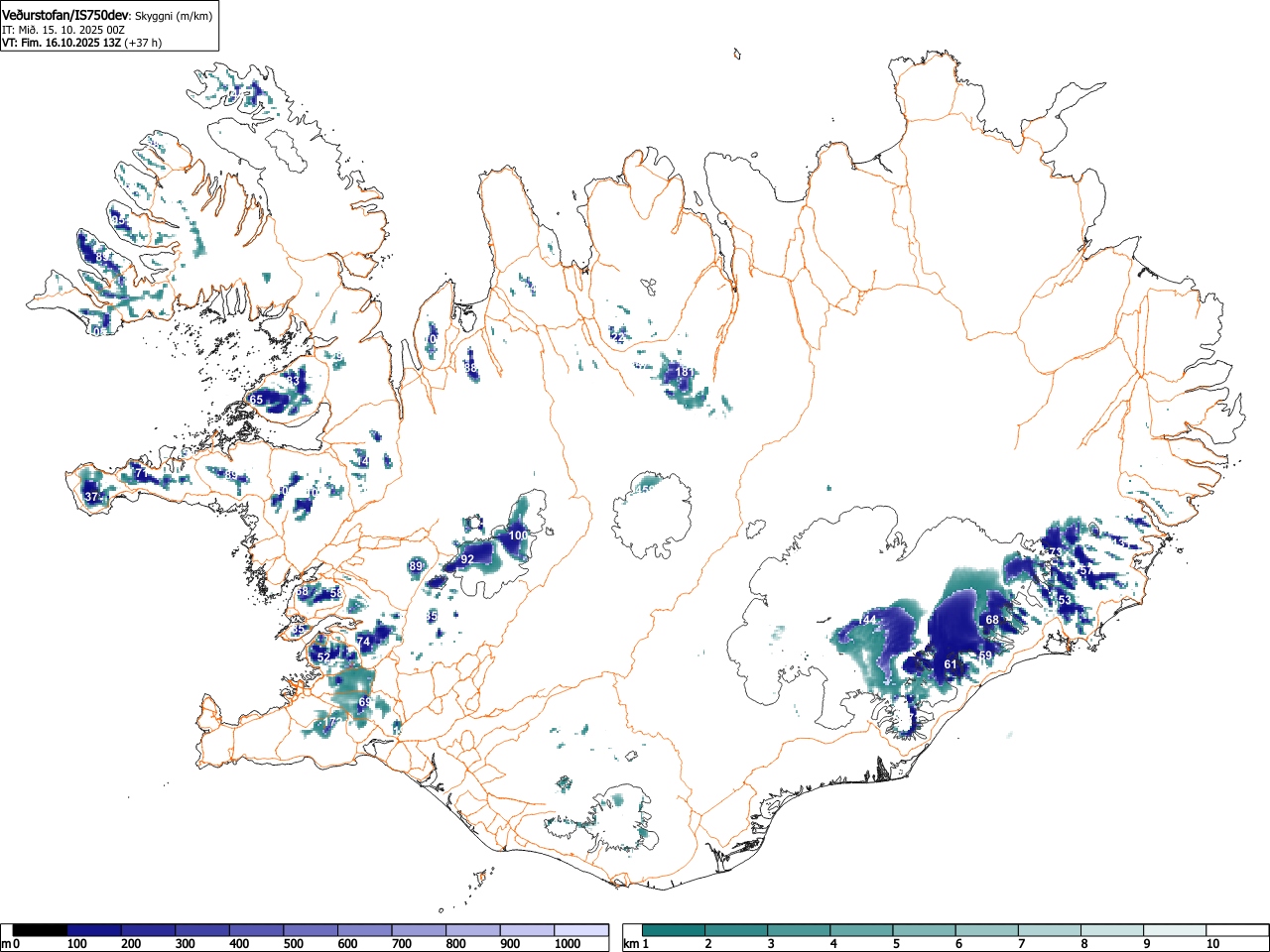Click the 500–600 m legend color swatch

point(311,930)
